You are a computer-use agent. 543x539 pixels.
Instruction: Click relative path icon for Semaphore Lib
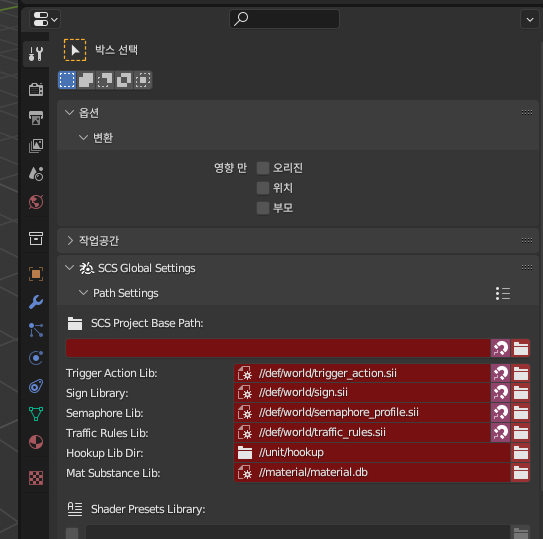click(x=500, y=413)
